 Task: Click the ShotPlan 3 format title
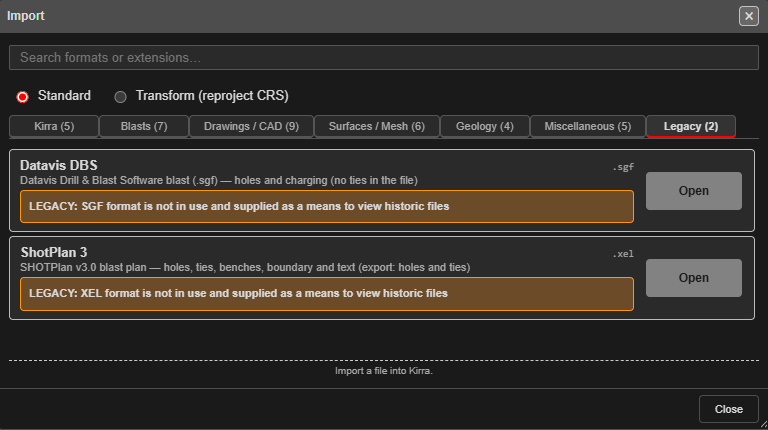tap(54, 252)
